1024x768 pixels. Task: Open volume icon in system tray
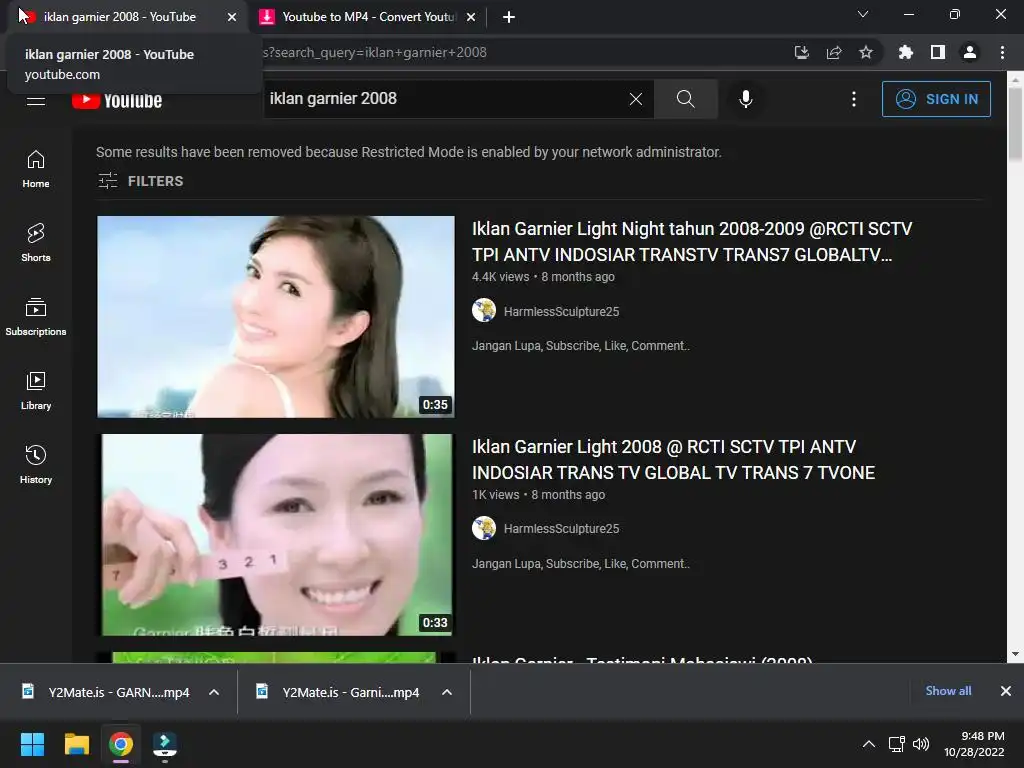point(921,744)
